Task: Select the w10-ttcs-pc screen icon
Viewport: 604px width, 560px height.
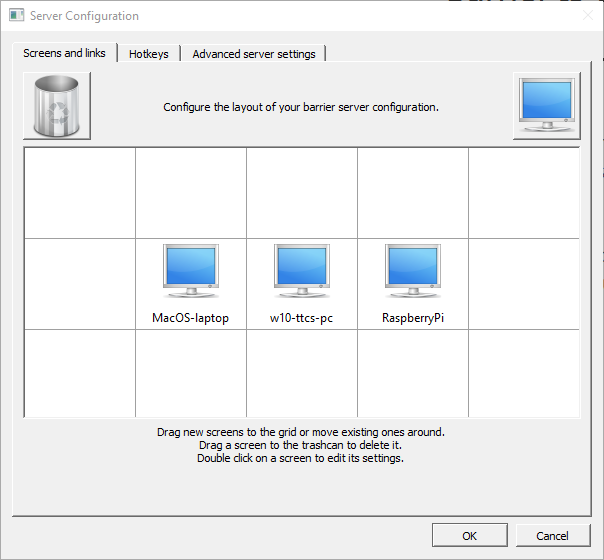Action: tap(301, 272)
